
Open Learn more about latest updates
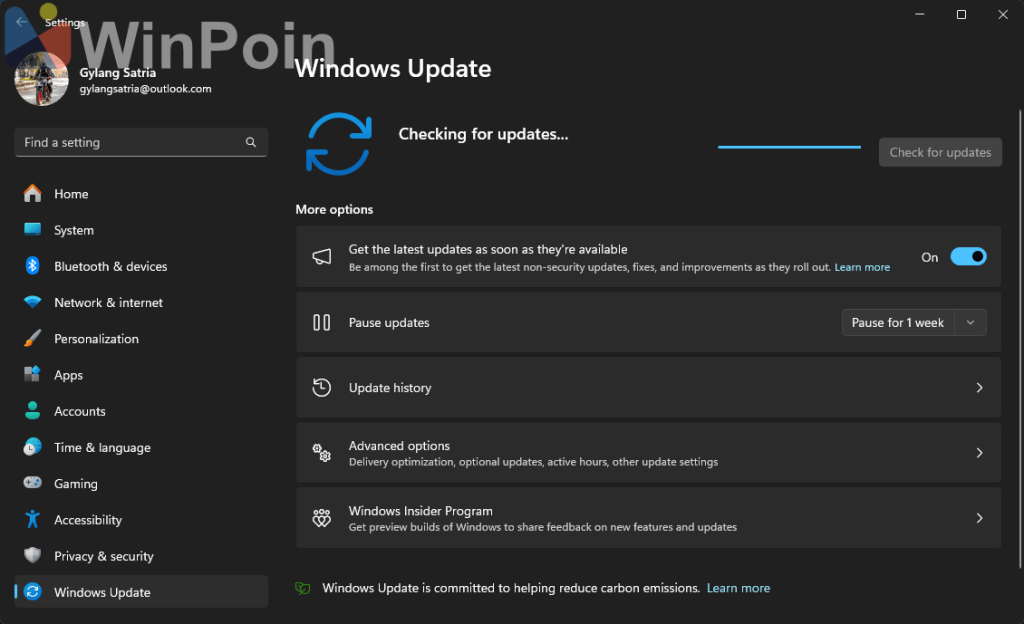click(x=862, y=267)
